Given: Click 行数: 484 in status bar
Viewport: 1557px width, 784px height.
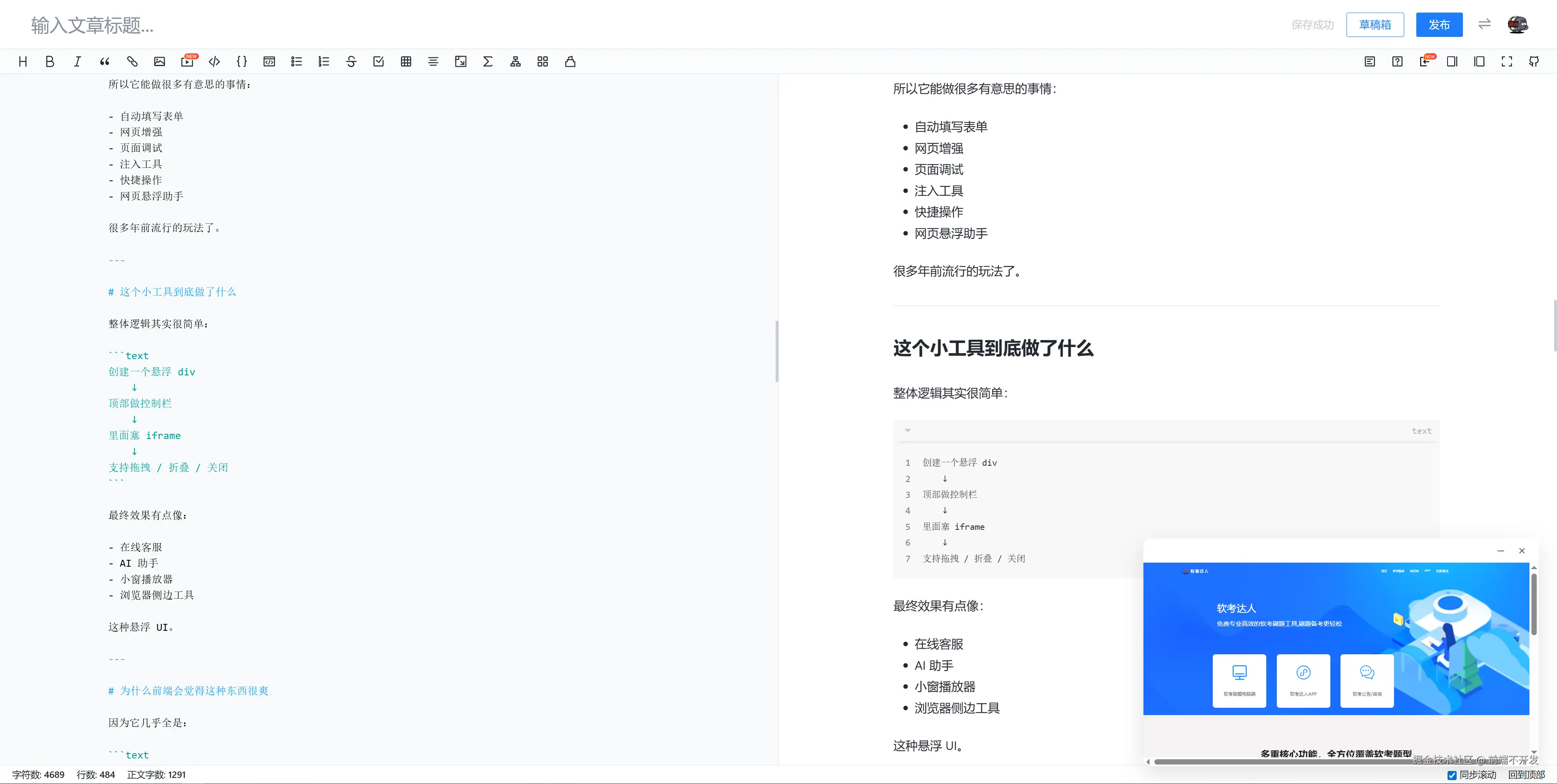Looking at the screenshot, I should [96, 775].
